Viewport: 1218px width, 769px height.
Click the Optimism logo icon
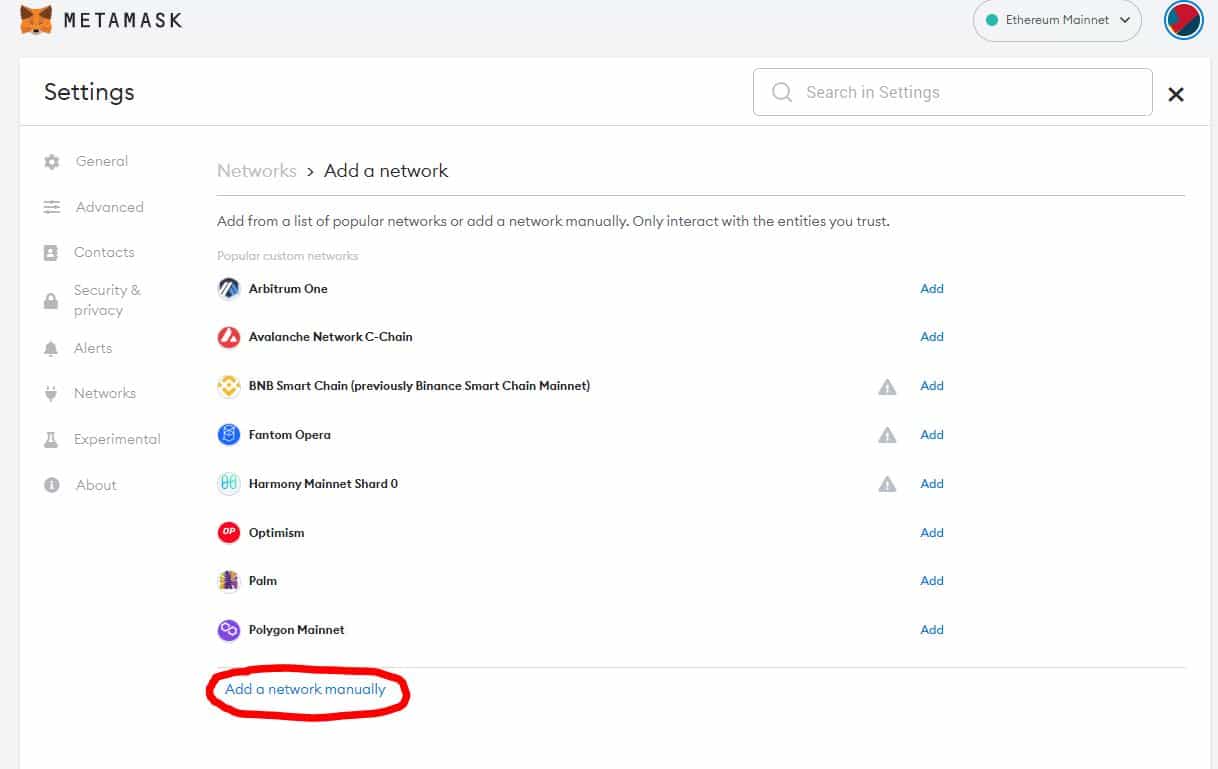click(x=229, y=533)
